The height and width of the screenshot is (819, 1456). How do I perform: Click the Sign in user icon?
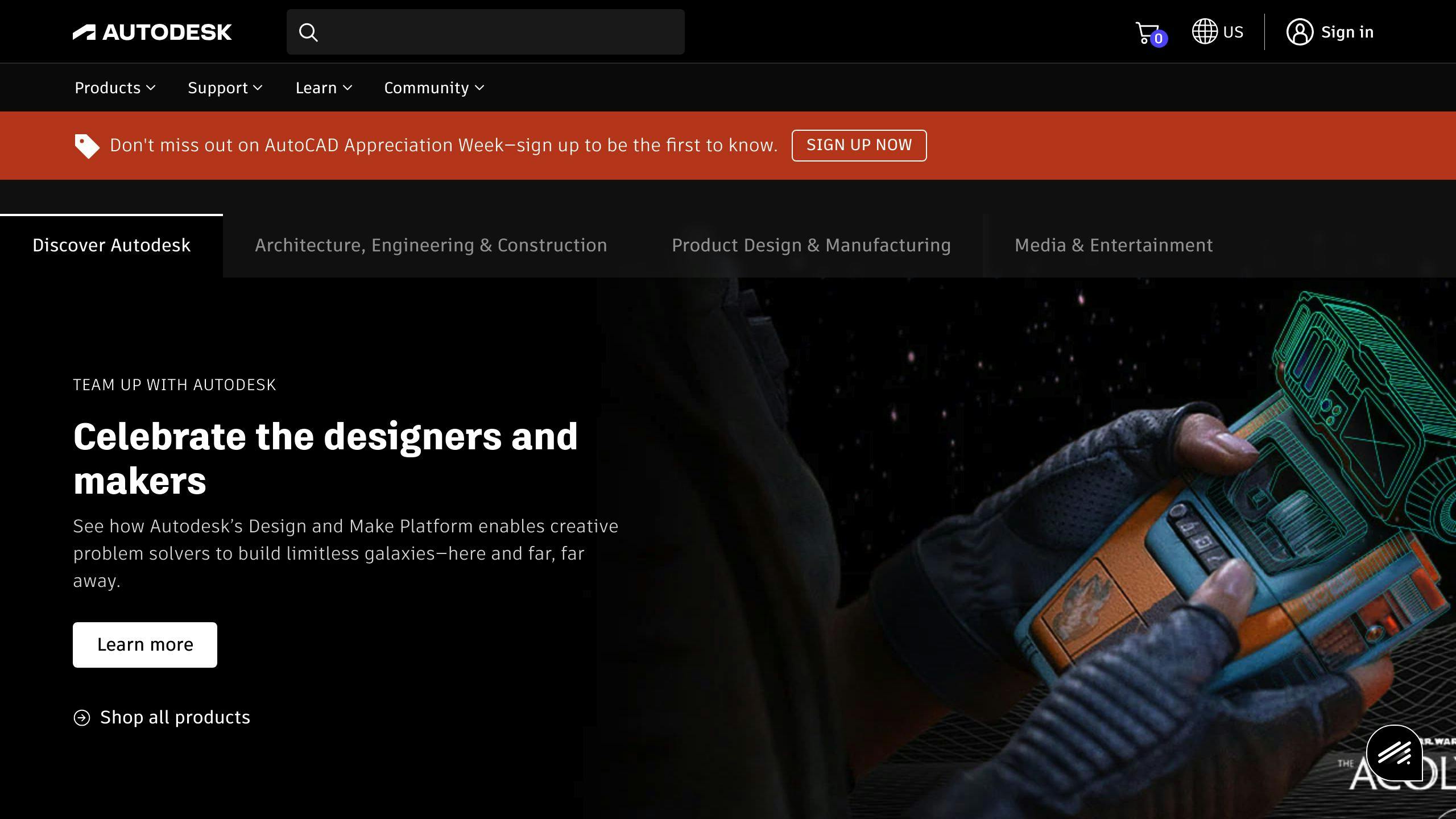tap(1301, 31)
